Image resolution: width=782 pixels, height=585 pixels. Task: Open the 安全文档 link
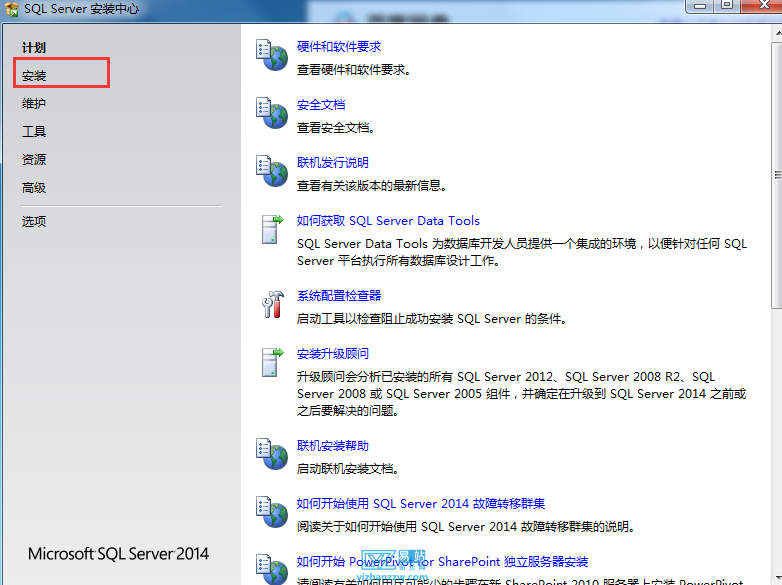click(321, 105)
